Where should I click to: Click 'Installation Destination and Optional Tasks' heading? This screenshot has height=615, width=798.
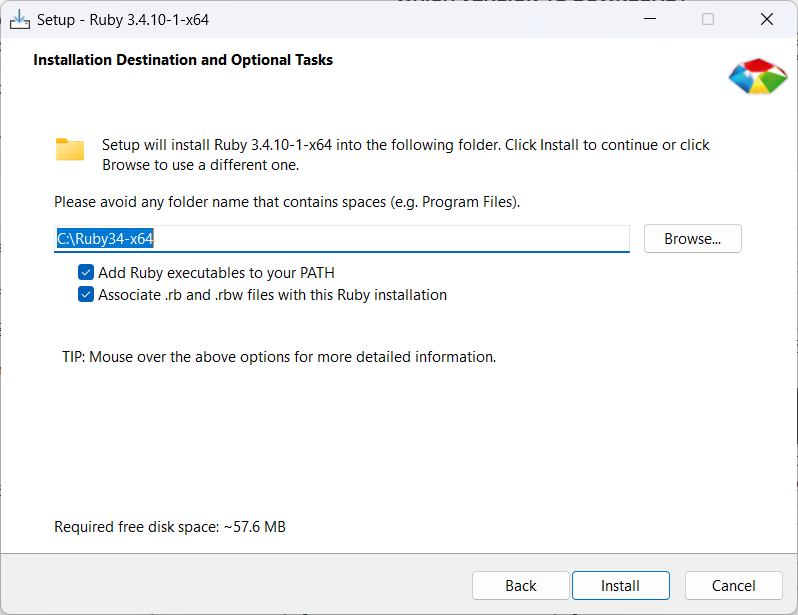[x=183, y=60]
